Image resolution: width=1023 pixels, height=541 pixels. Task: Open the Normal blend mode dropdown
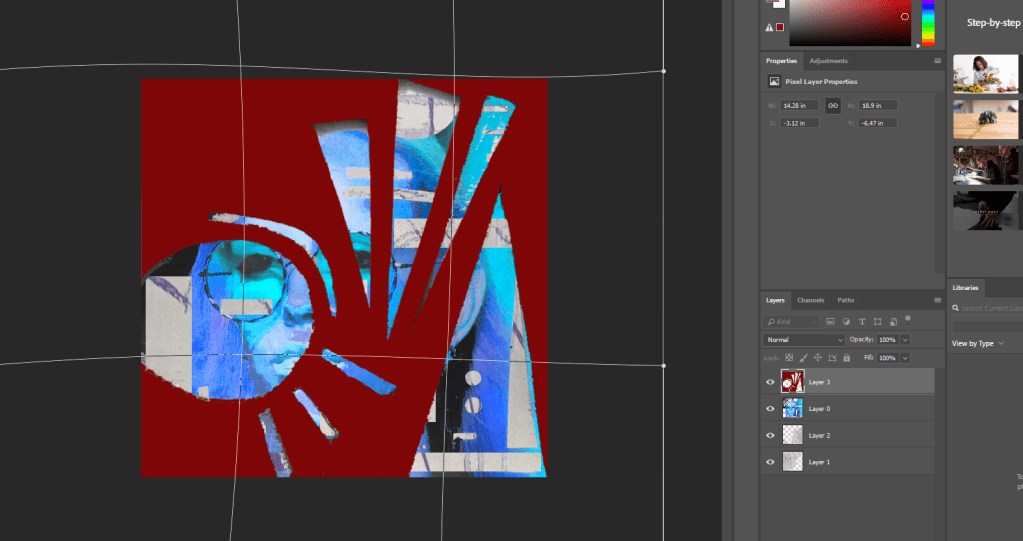point(805,340)
